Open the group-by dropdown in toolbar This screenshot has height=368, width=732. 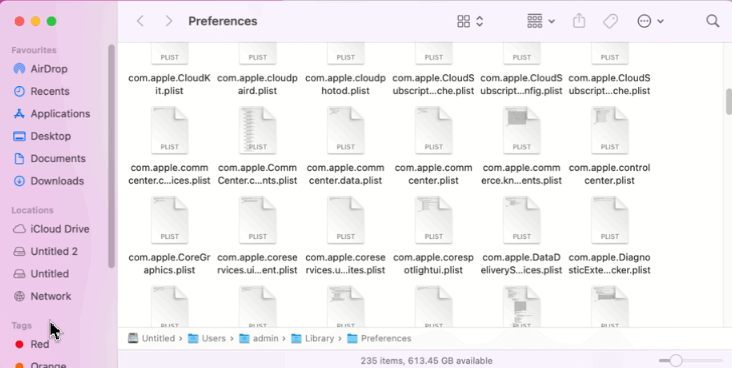[x=541, y=21]
